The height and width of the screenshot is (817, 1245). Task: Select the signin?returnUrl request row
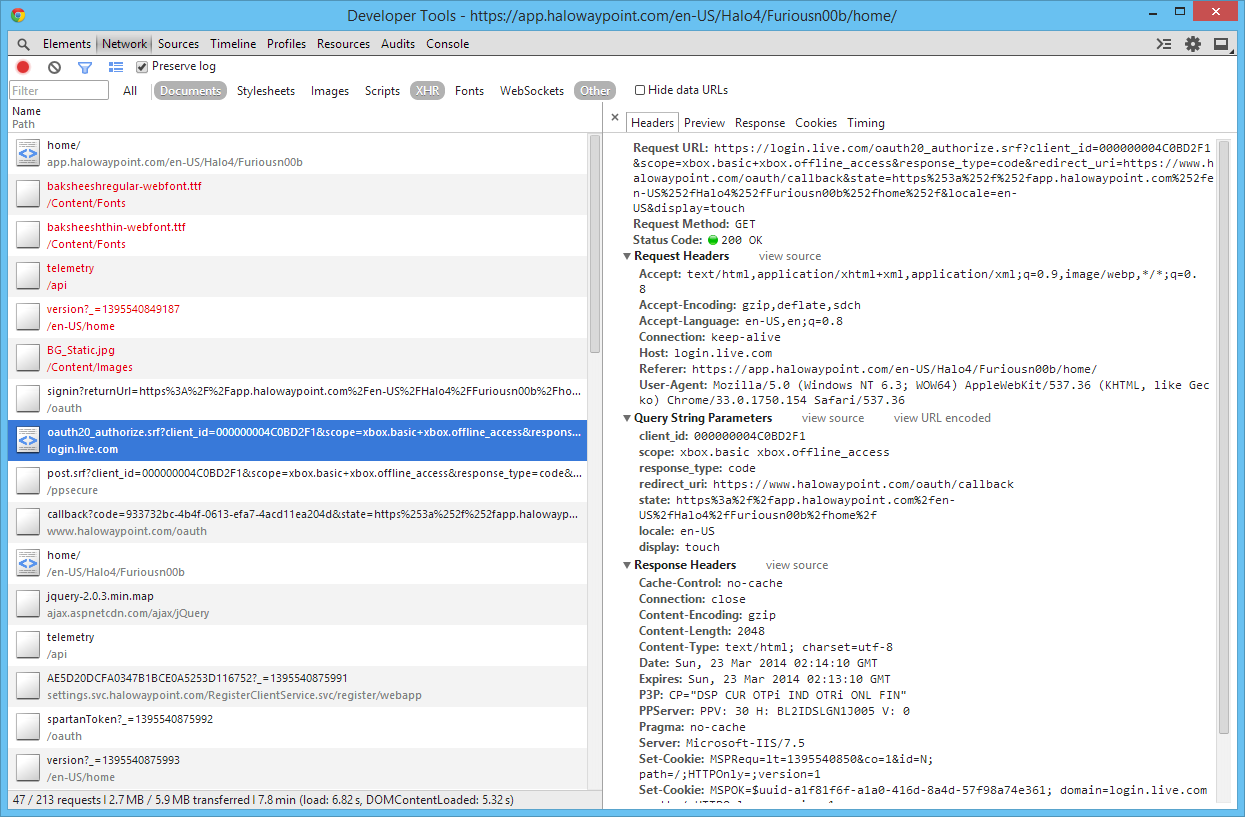click(297, 399)
